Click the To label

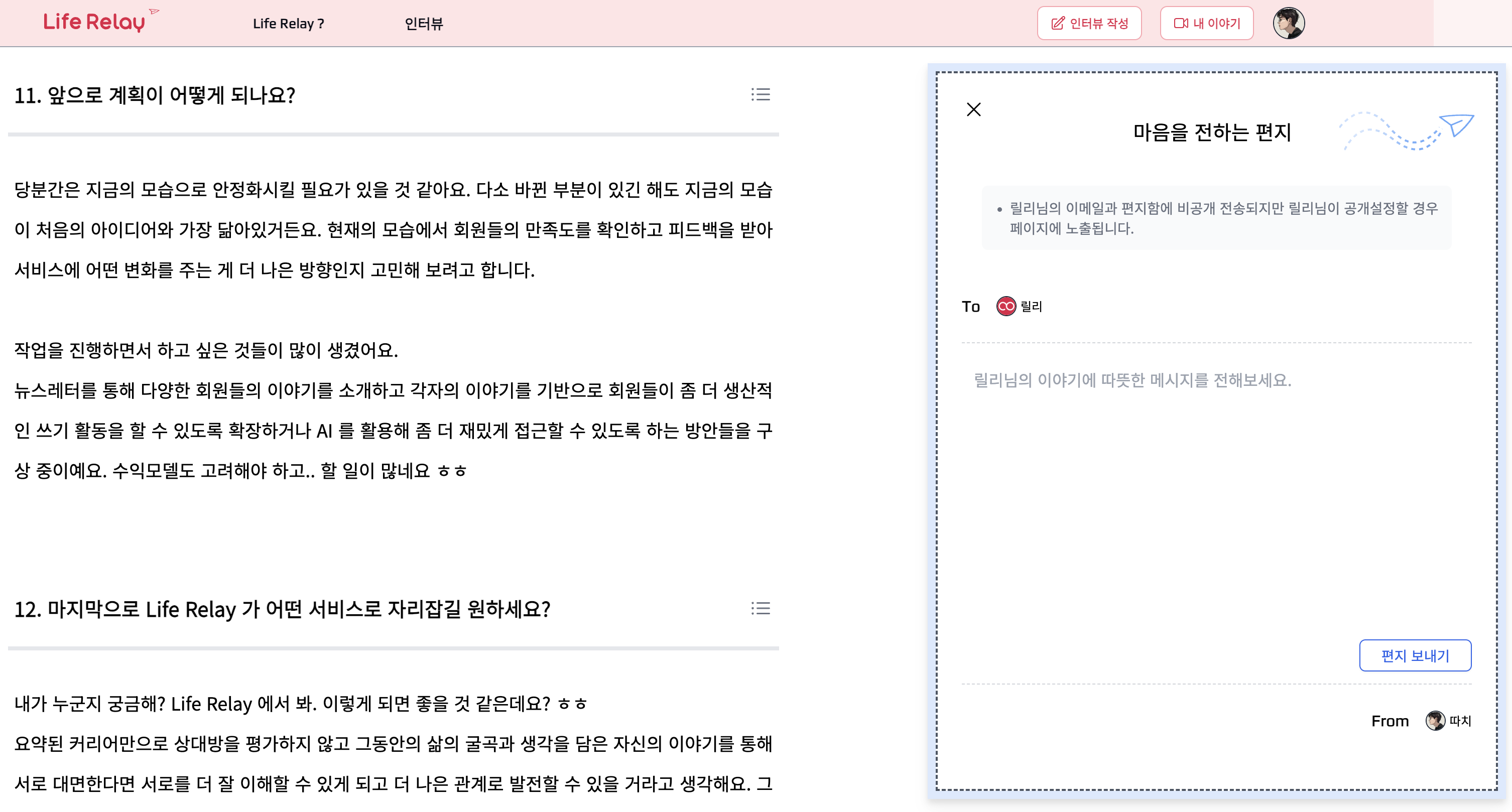pos(971,306)
